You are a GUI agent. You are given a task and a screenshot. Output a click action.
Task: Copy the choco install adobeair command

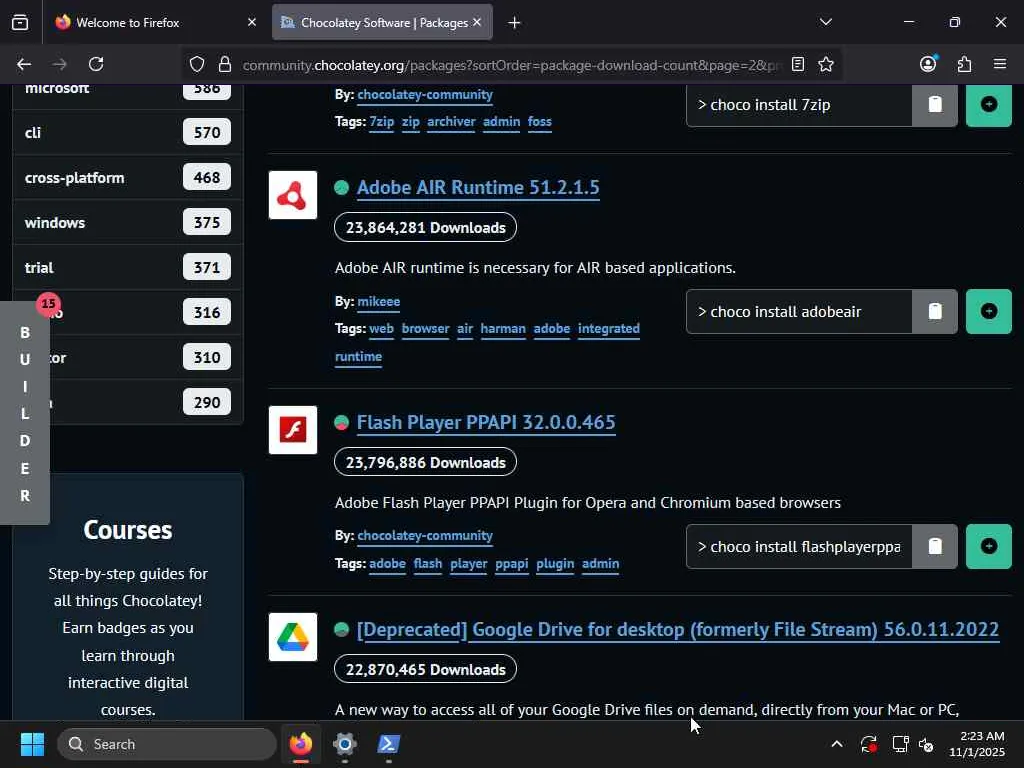click(x=935, y=312)
